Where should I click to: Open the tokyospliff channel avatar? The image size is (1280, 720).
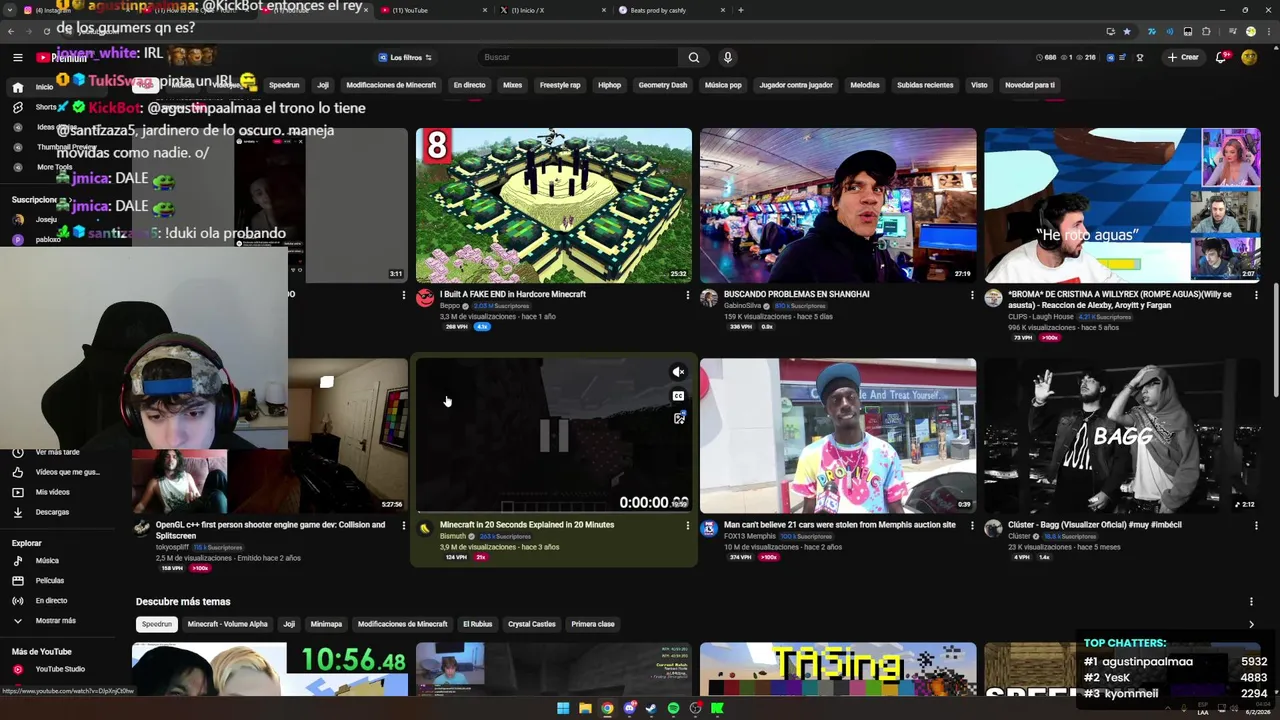point(141,528)
